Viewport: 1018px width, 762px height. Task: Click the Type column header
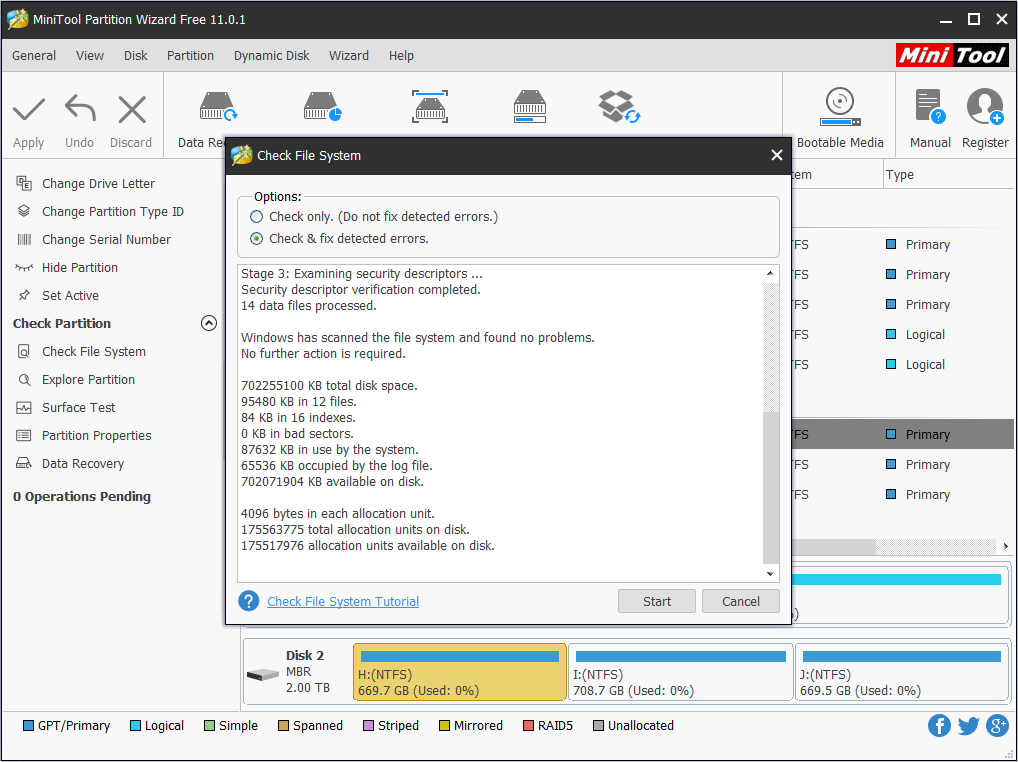(x=900, y=175)
